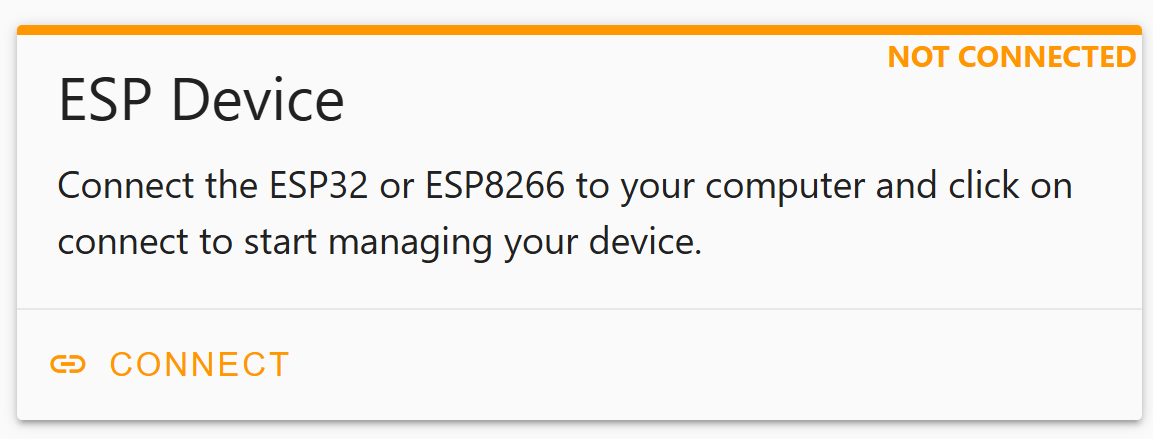Click the letter C starting the CONNECT button
This screenshot has height=439, width=1153.
121,365
